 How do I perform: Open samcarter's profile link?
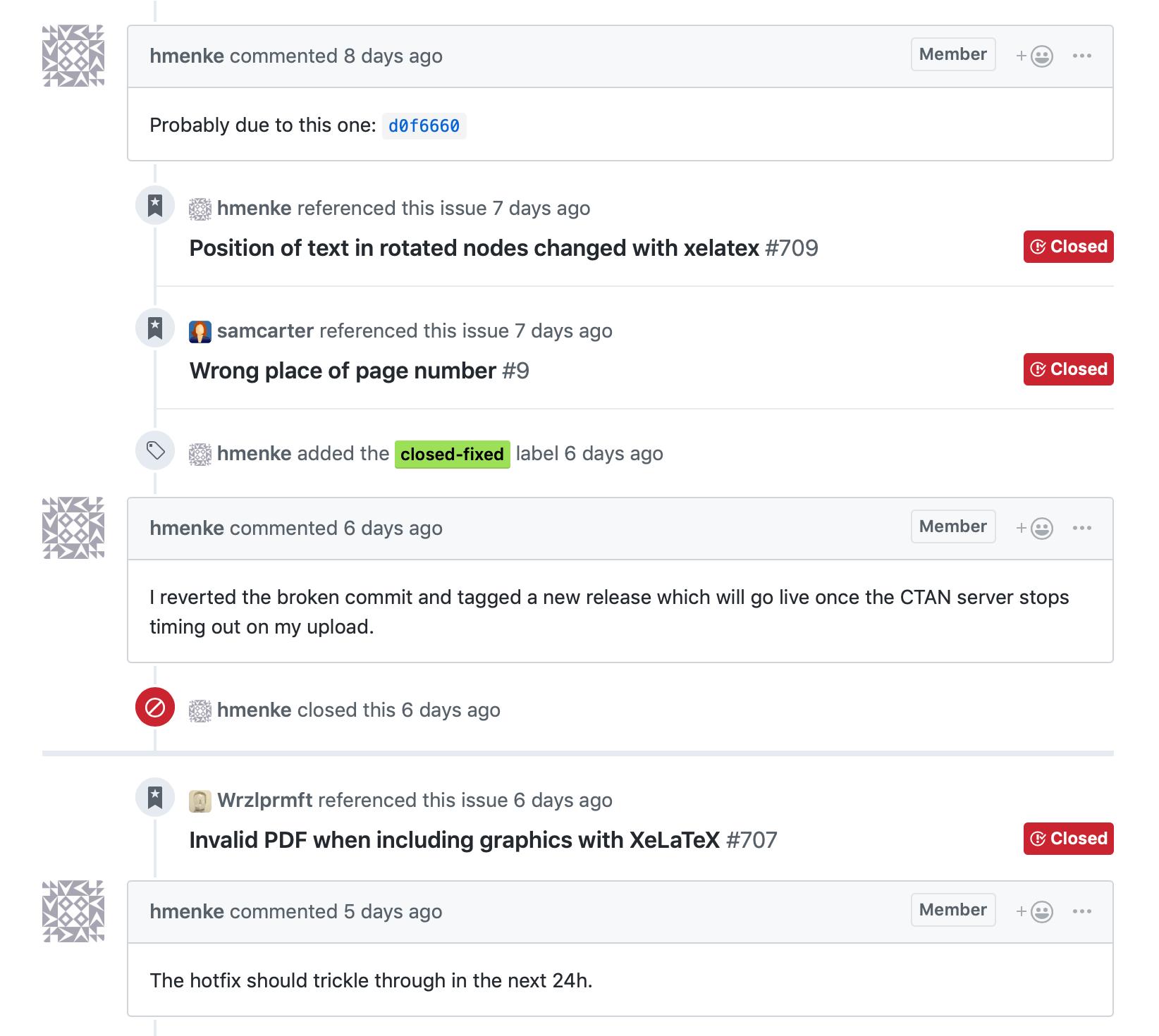pyautogui.click(x=265, y=331)
